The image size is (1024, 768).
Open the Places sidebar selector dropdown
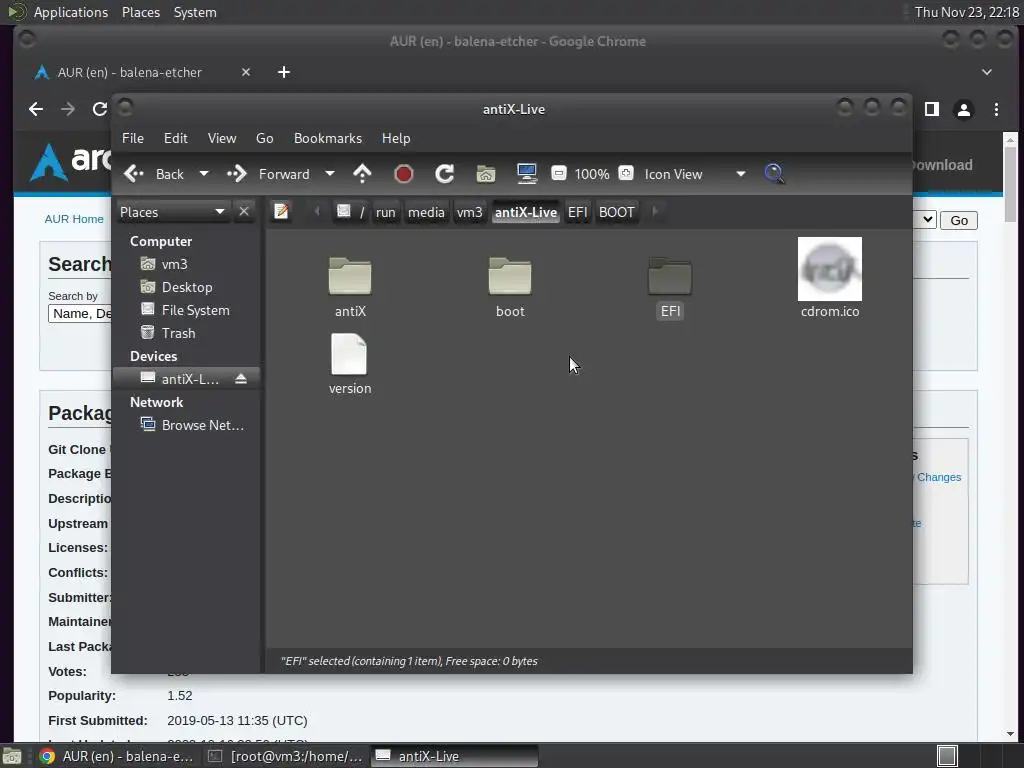tap(172, 212)
